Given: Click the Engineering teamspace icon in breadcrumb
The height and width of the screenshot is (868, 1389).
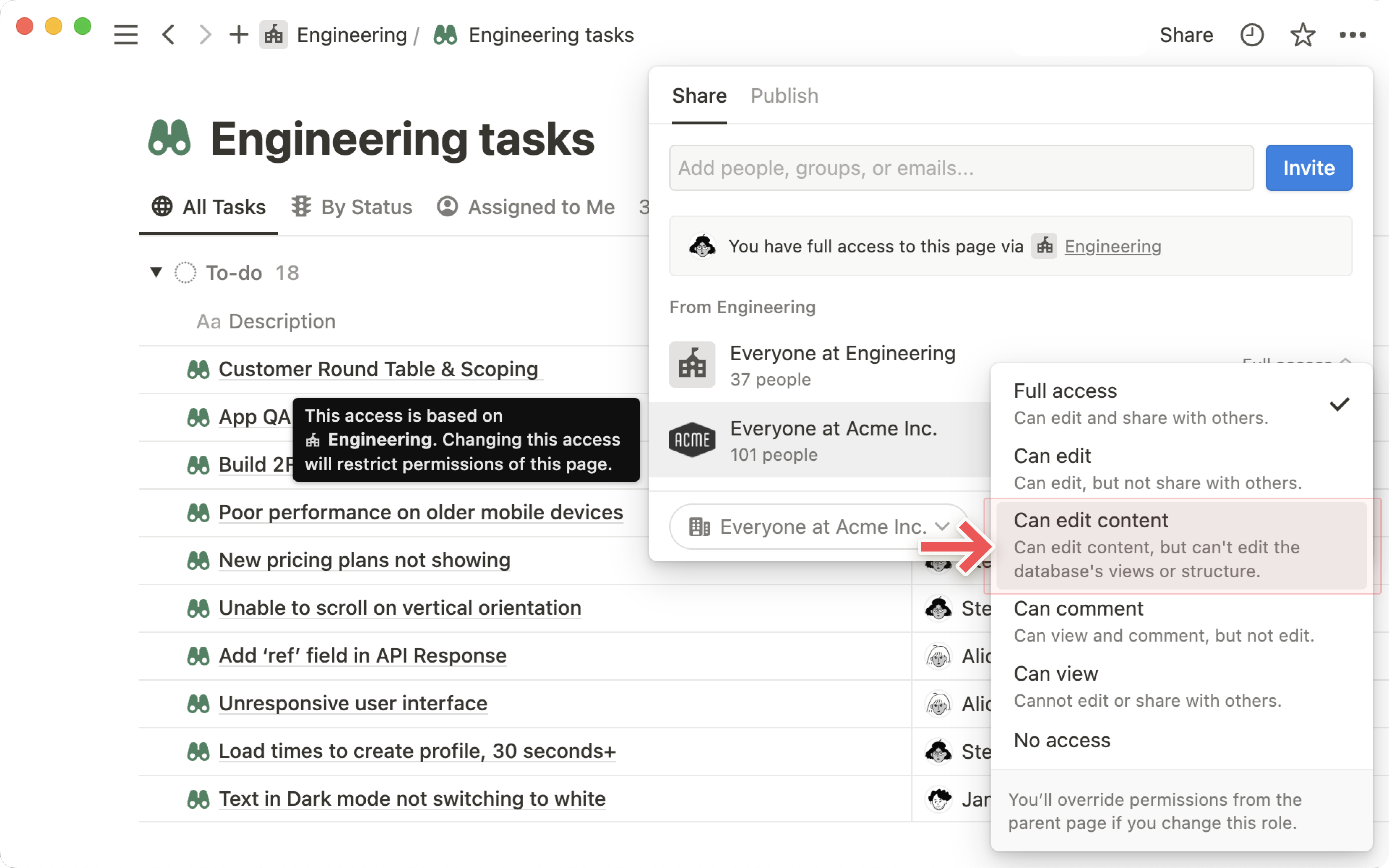Looking at the screenshot, I should tap(274, 35).
